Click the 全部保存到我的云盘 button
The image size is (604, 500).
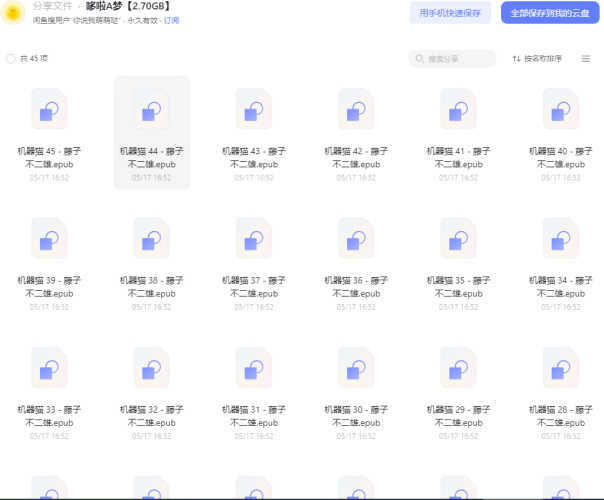click(550, 13)
